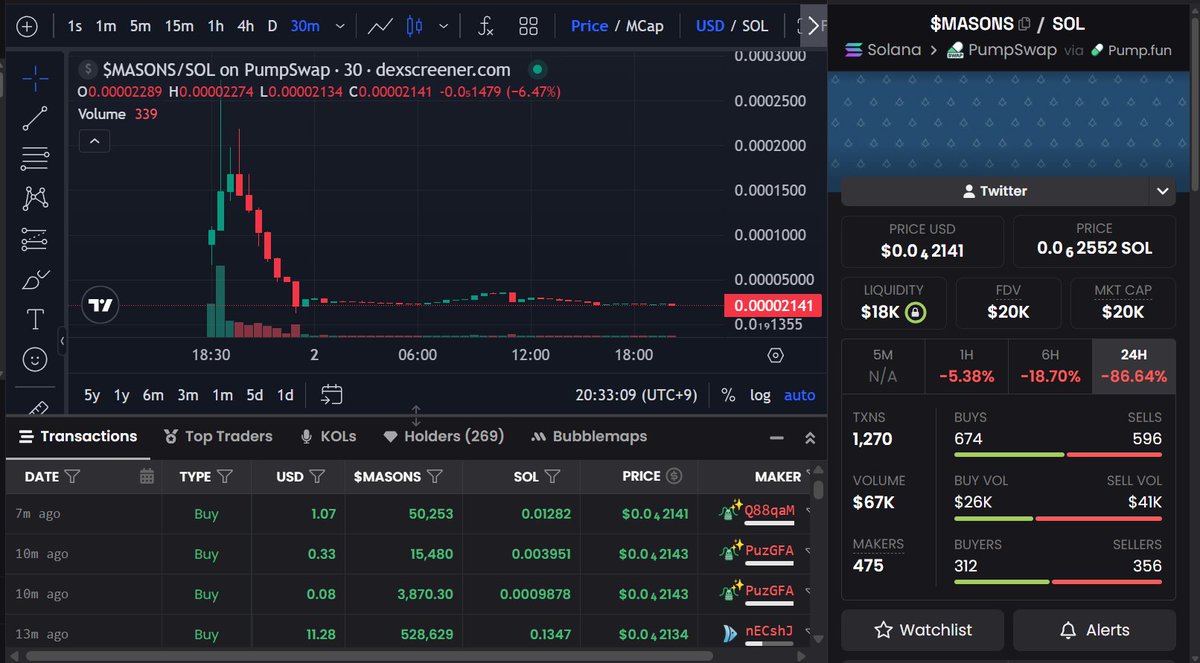Select the 6H stats tab

pos(1050,366)
